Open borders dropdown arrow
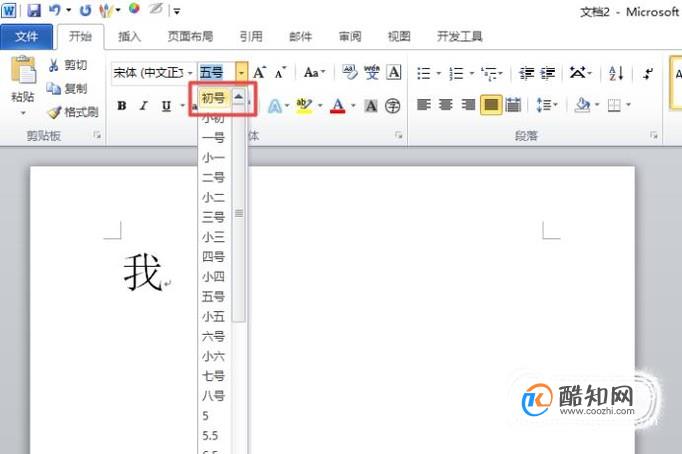The width and height of the screenshot is (682, 454). point(629,105)
